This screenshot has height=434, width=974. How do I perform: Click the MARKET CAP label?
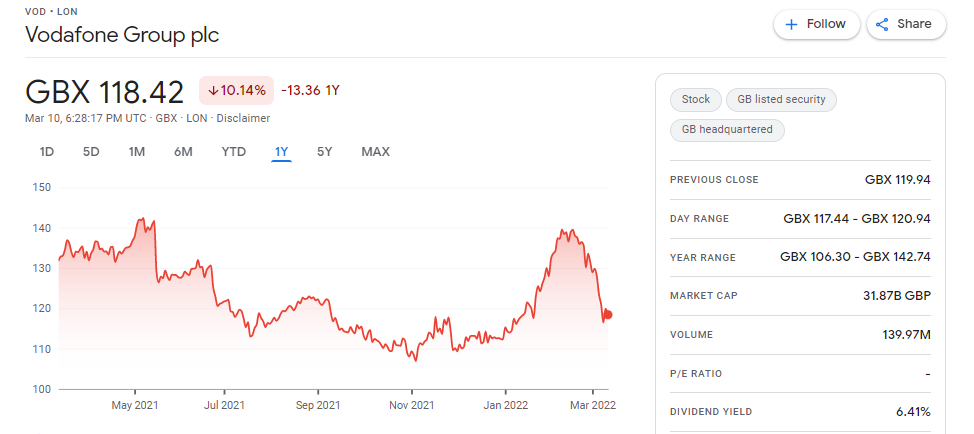point(704,296)
